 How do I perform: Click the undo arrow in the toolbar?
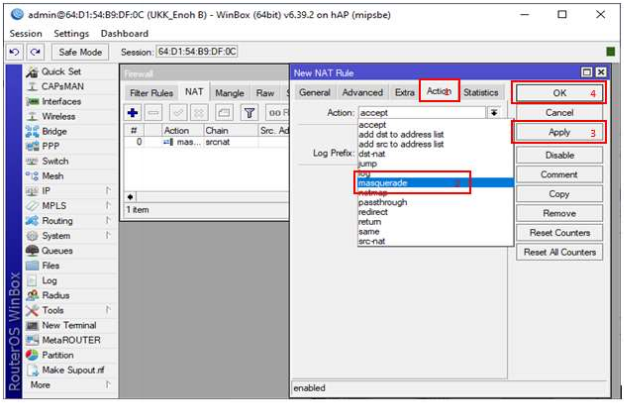click(x=14, y=52)
